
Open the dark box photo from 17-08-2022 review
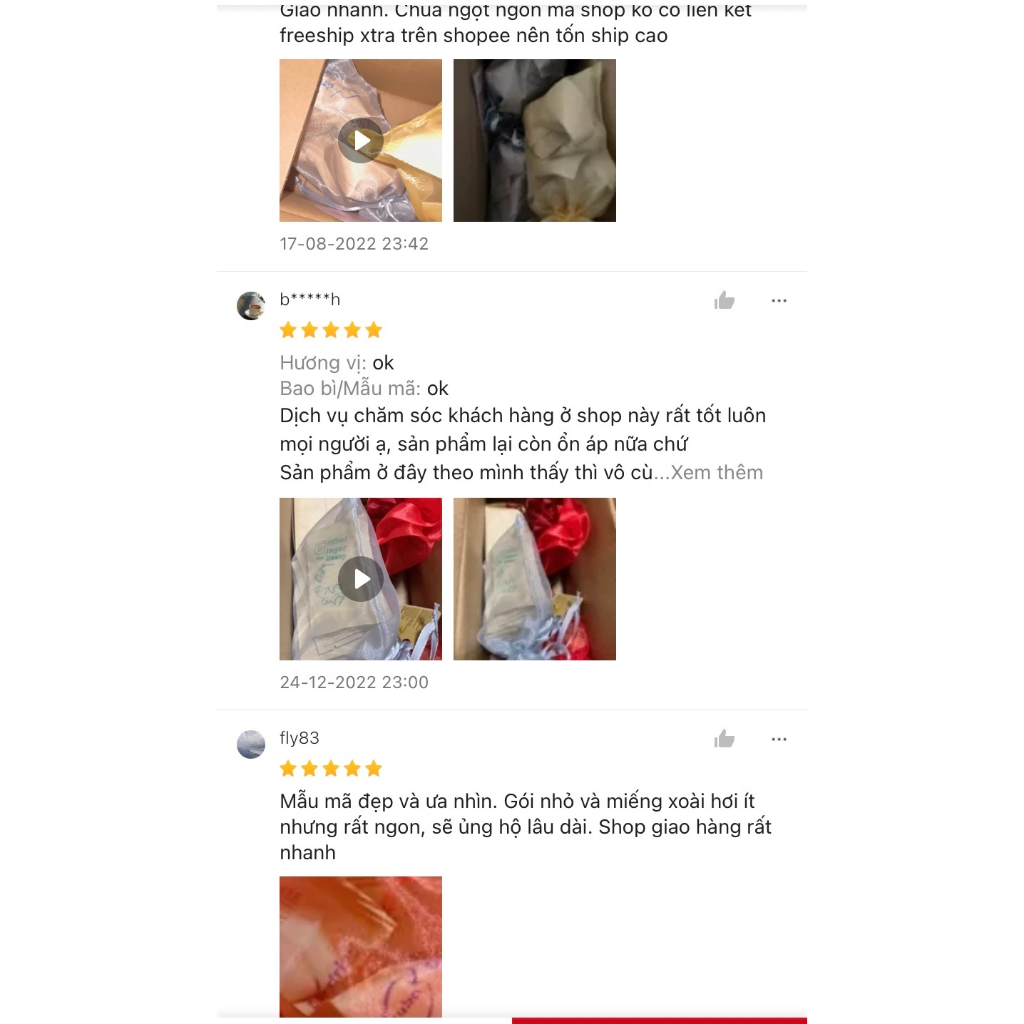click(x=534, y=140)
